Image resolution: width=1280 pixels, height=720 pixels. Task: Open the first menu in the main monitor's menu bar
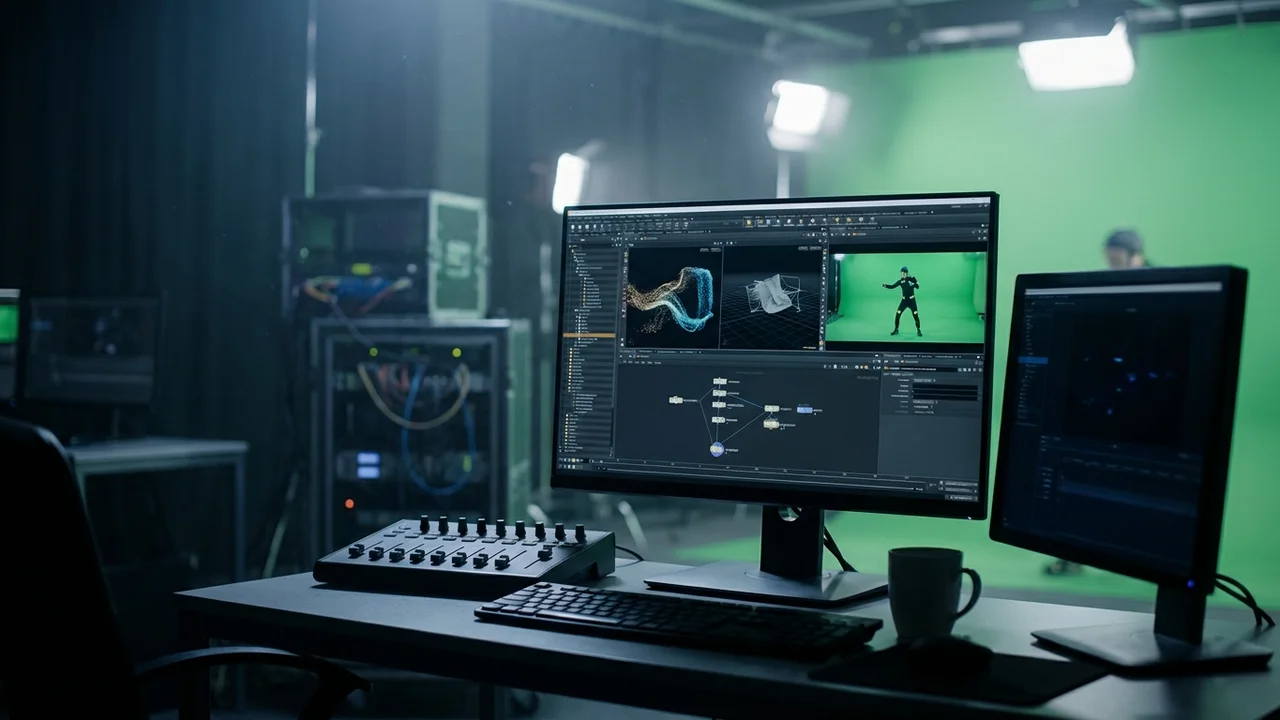tap(572, 218)
